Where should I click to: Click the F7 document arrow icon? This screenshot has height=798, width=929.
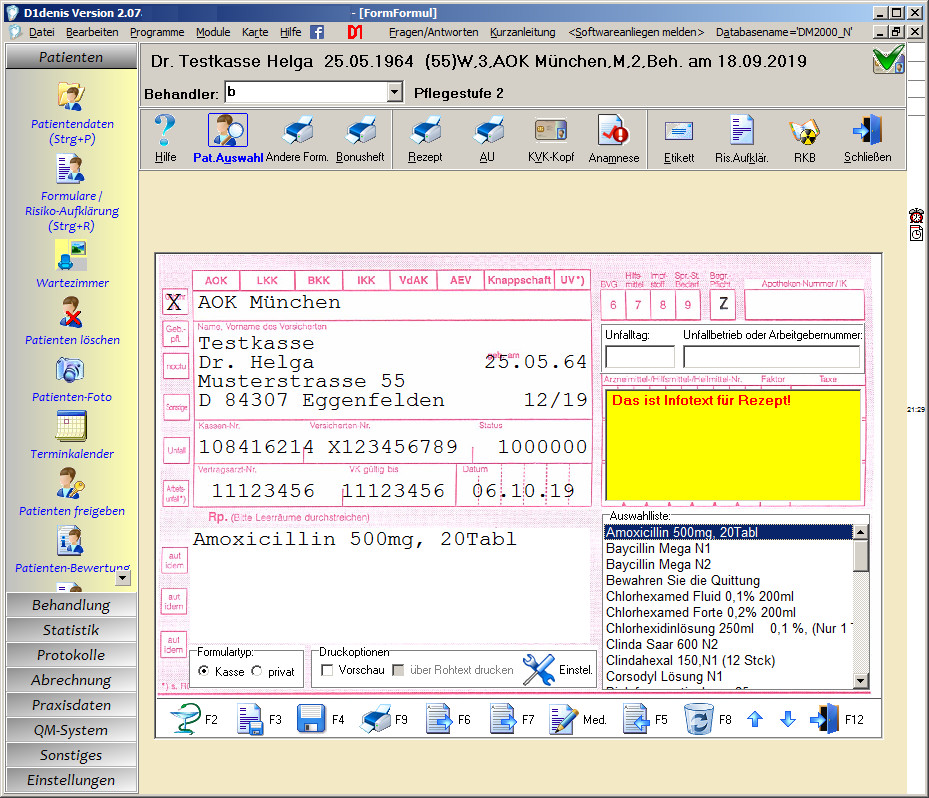(503, 719)
